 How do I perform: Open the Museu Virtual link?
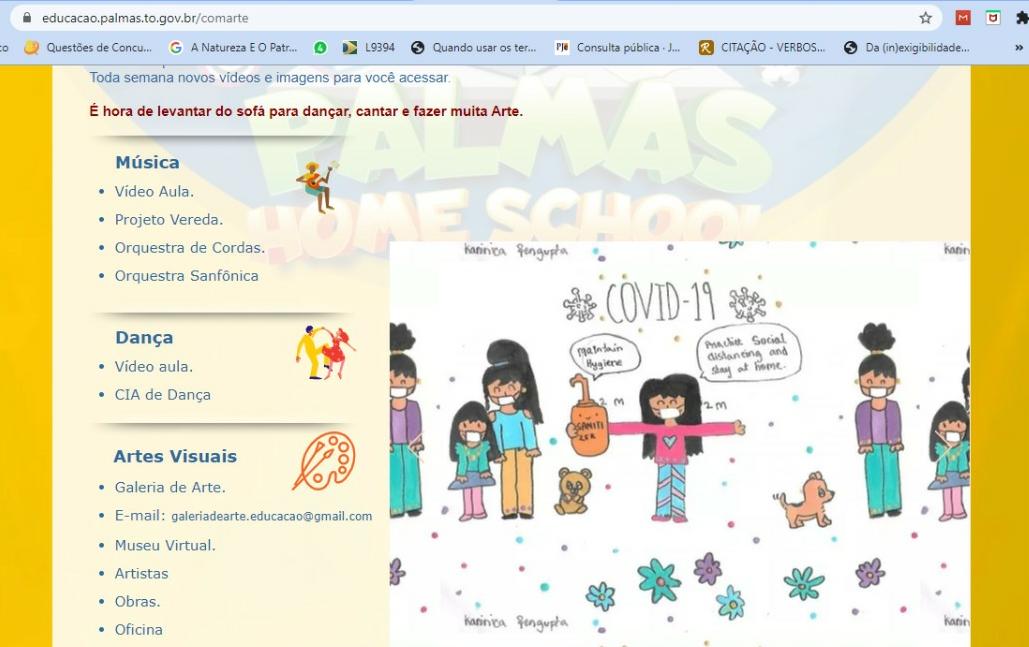[x=165, y=545]
